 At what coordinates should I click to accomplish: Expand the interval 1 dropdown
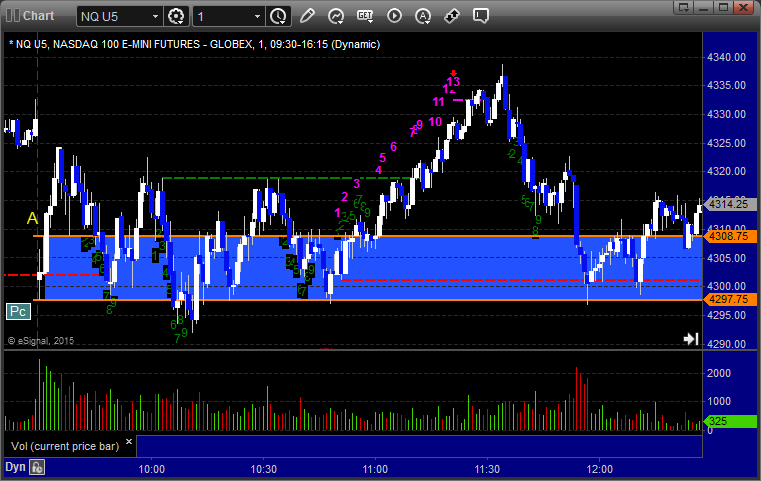click(258, 17)
